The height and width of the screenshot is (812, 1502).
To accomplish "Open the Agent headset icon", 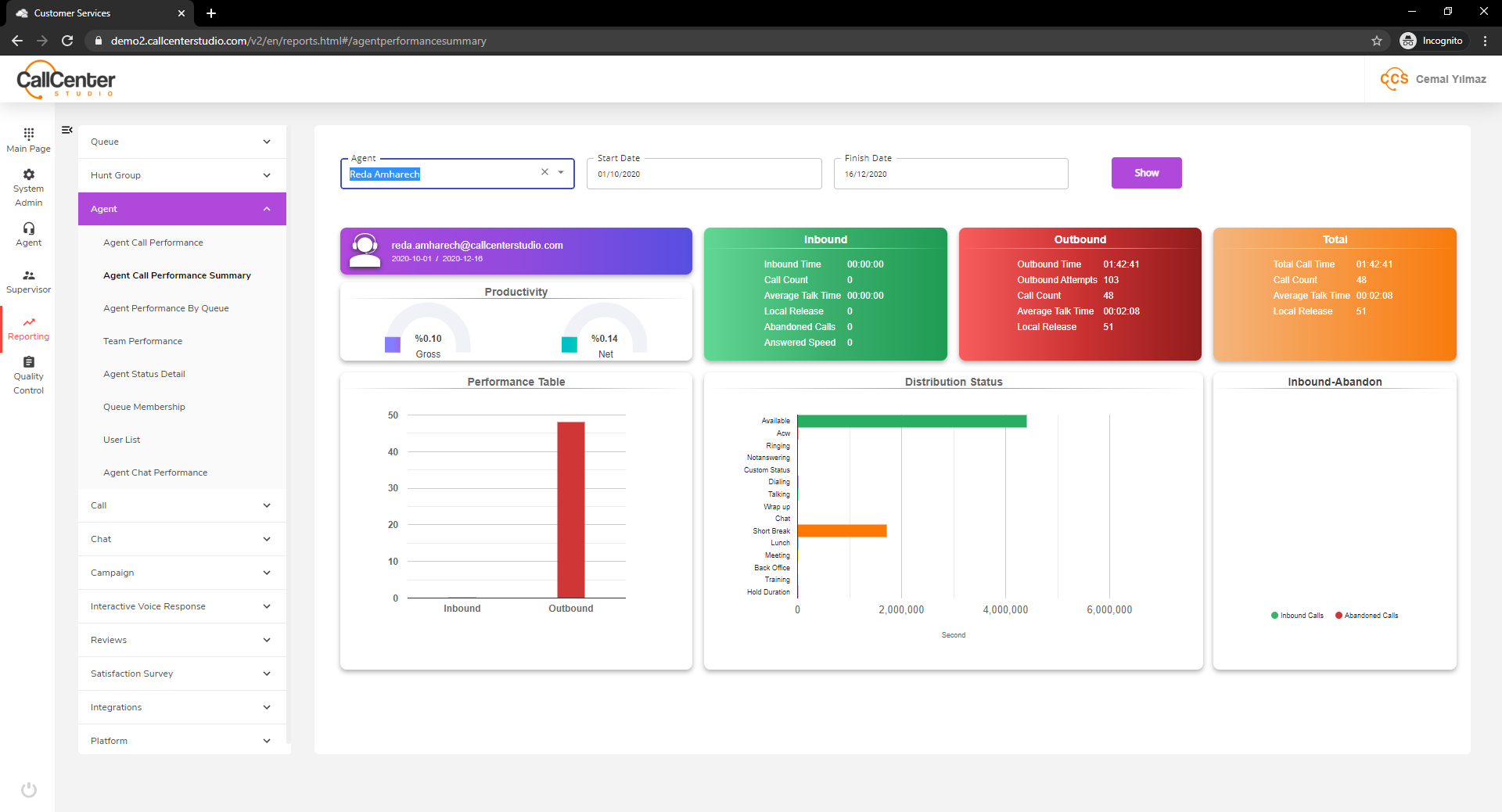I will (29, 228).
